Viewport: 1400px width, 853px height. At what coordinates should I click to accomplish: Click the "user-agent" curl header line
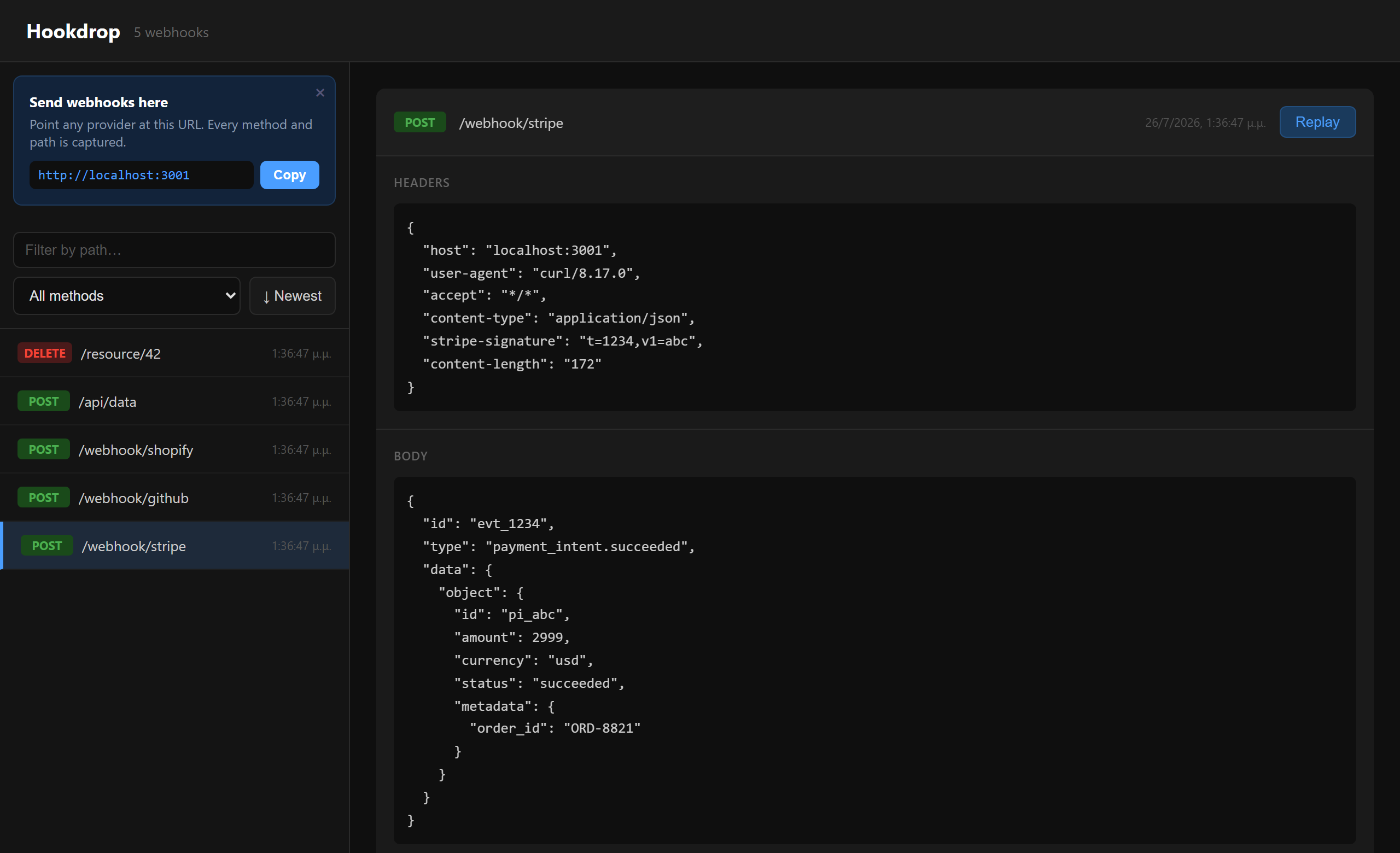pyautogui.click(x=531, y=273)
